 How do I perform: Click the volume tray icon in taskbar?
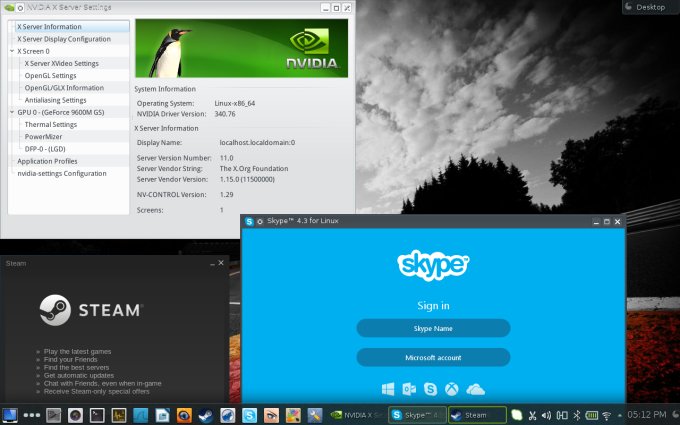click(547, 415)
